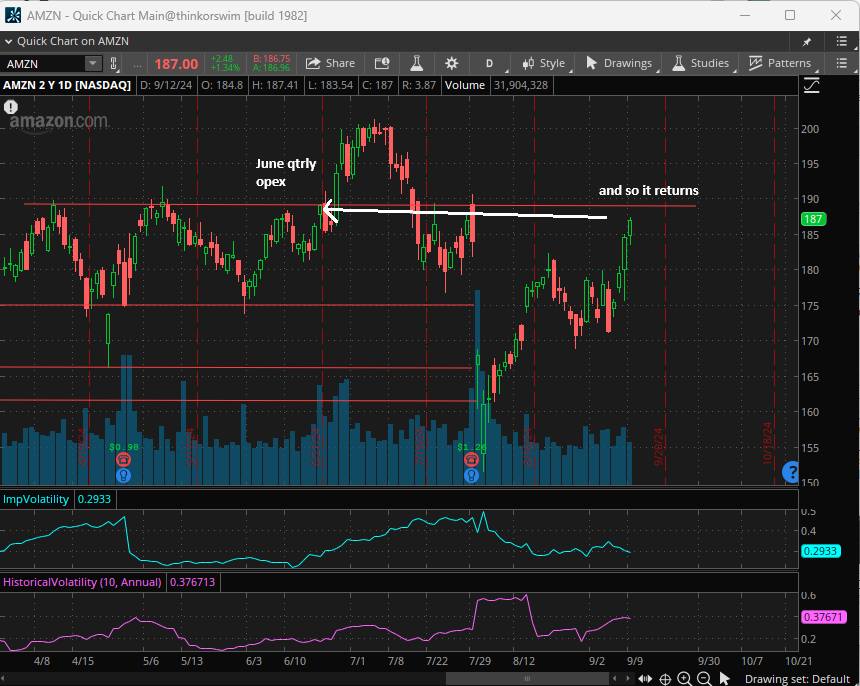Click the B: 186.75 bid price
Image resolution: width=860 pixels, height=686 pixels.
coord(271,59)
